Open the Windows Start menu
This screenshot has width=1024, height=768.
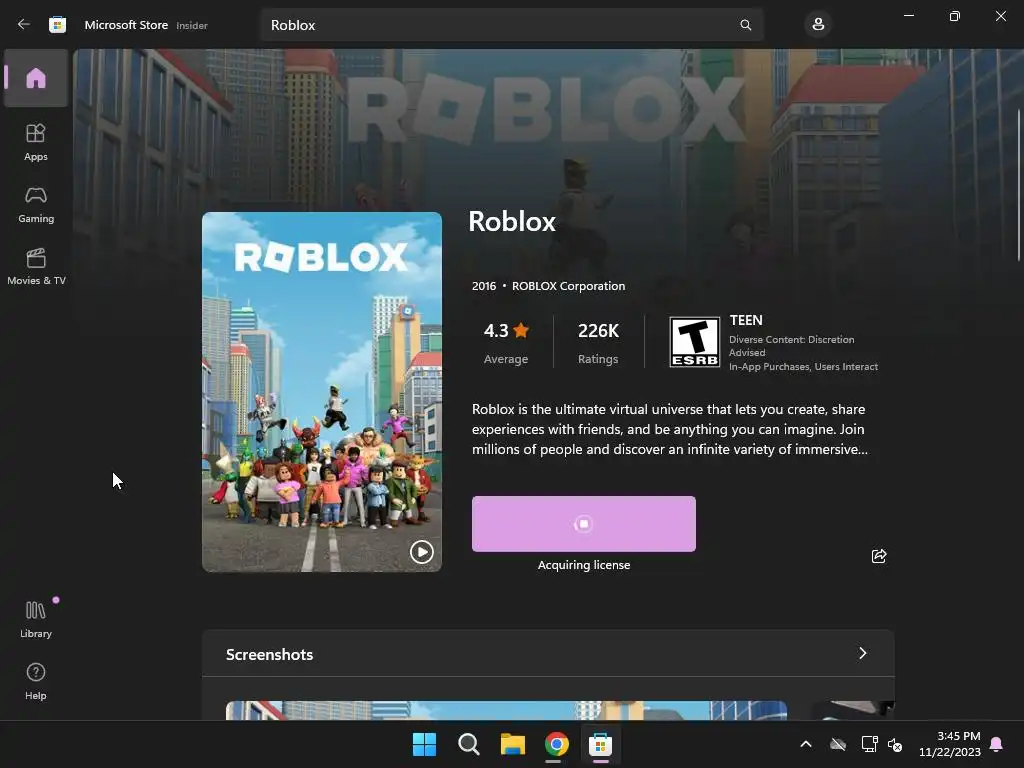coord(424,744)
